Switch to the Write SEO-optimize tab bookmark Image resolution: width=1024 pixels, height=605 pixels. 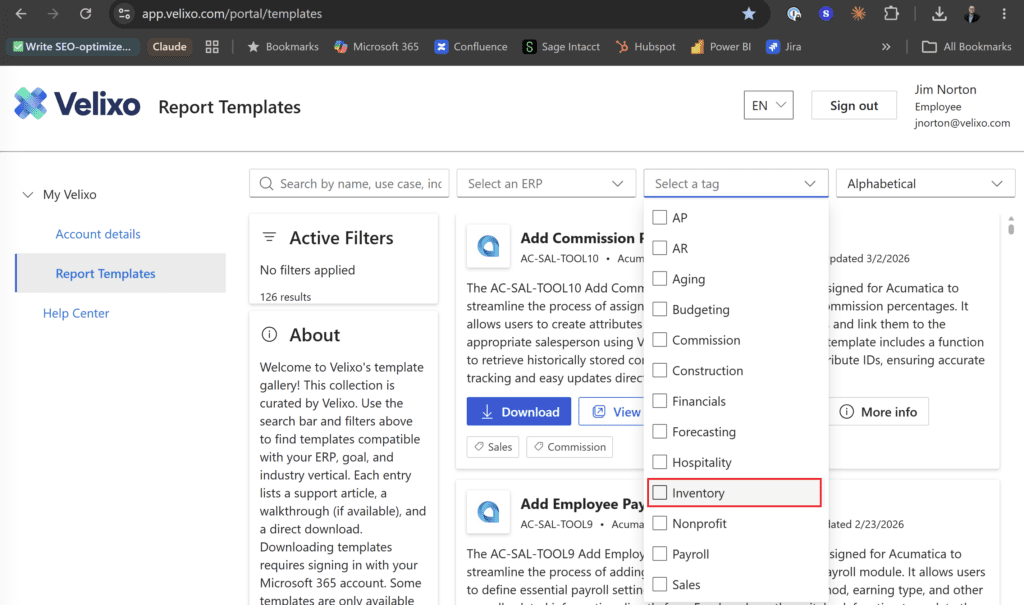[x=72, y=47]
